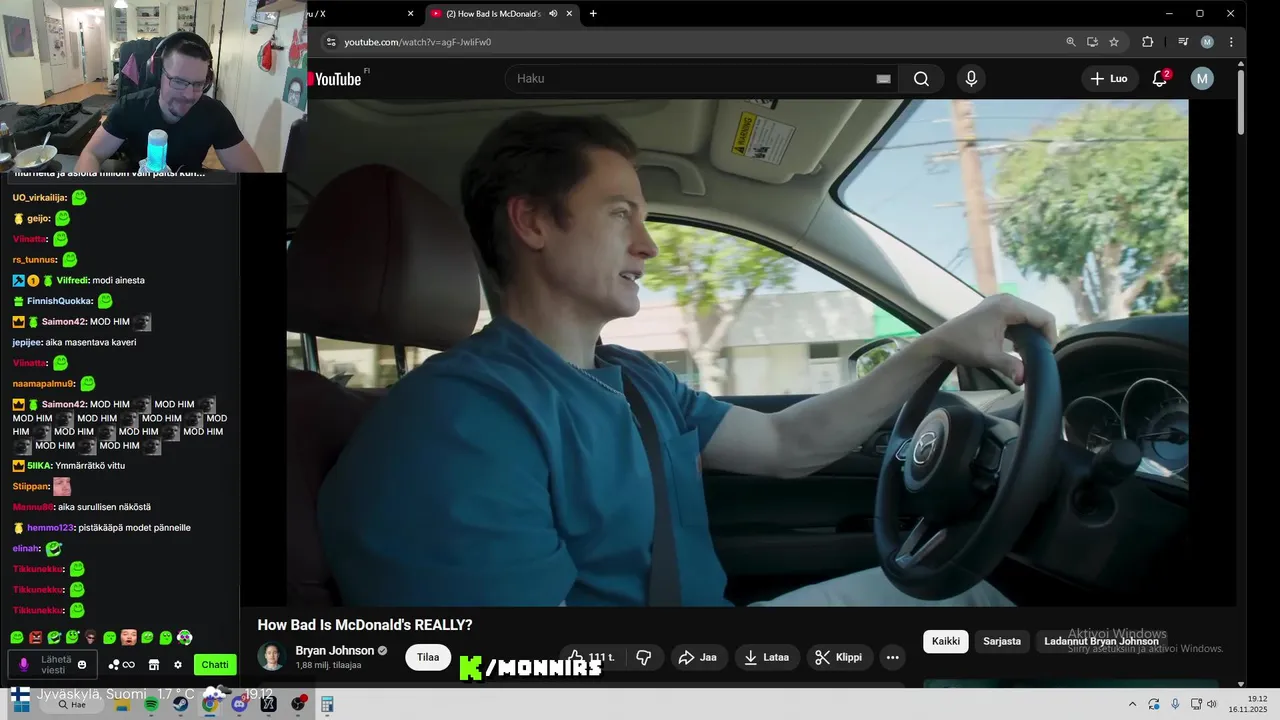Open the Bryan Johnson channel name link
Image resolution: width=1280 pixels, height=720 pixels.
335,651
